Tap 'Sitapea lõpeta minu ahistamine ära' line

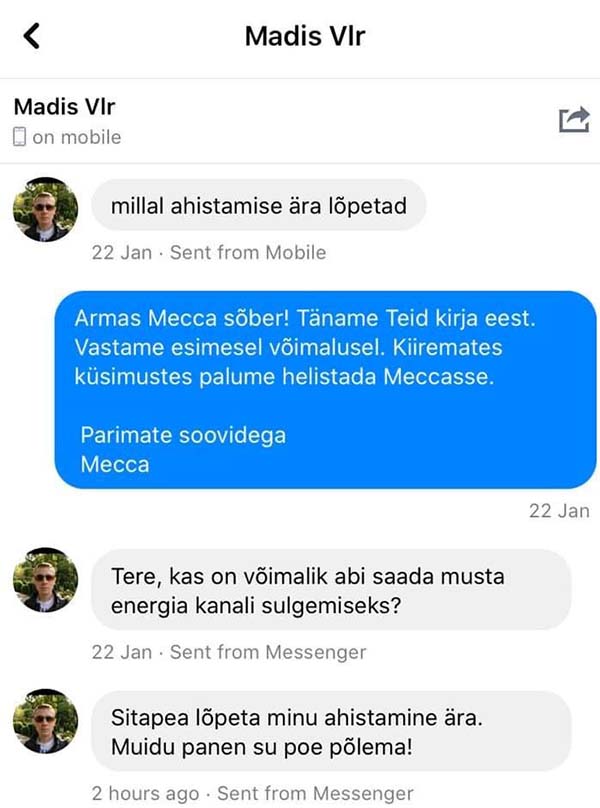click(x=297, y=717)
